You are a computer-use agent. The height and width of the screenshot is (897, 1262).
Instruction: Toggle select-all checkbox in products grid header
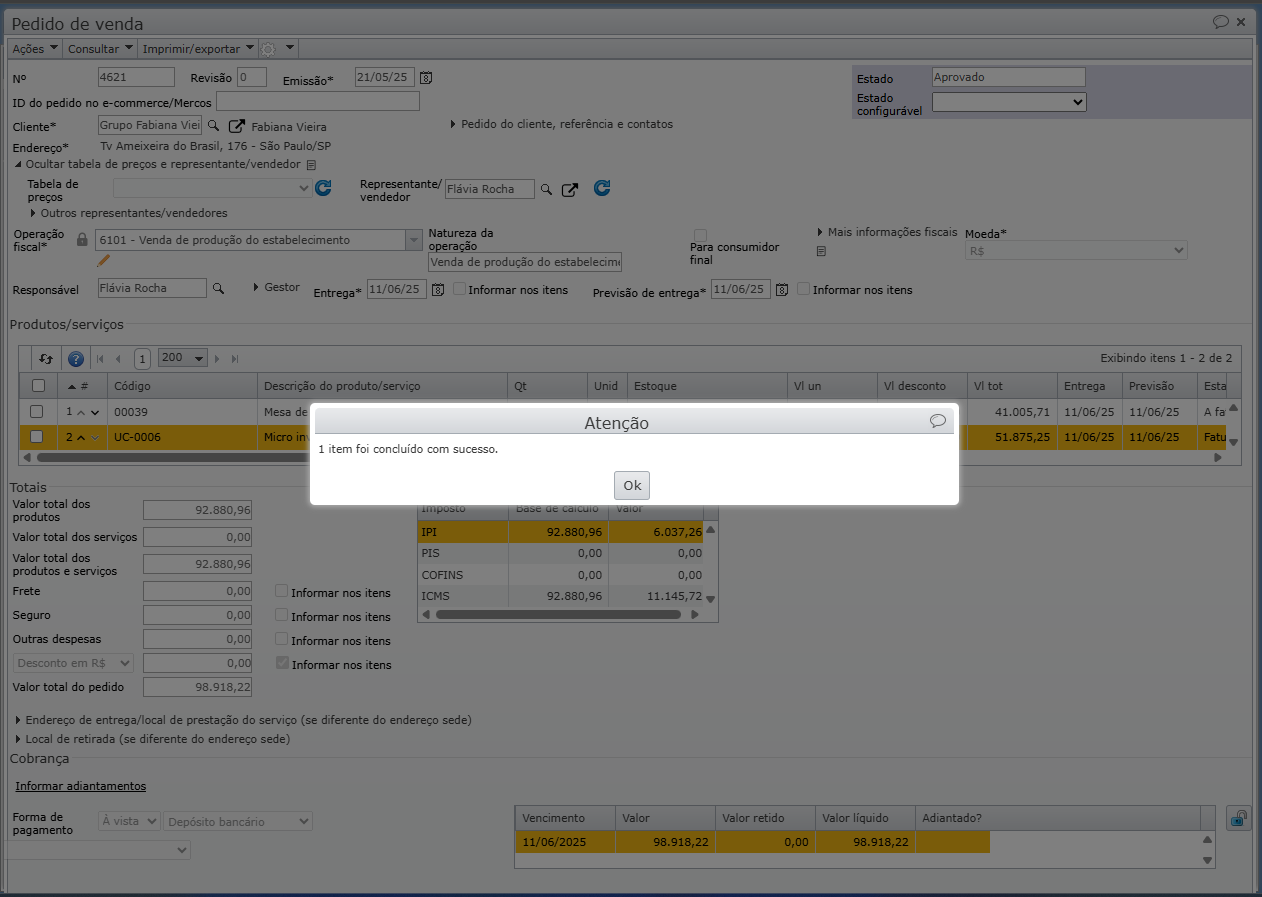point(38,386)
